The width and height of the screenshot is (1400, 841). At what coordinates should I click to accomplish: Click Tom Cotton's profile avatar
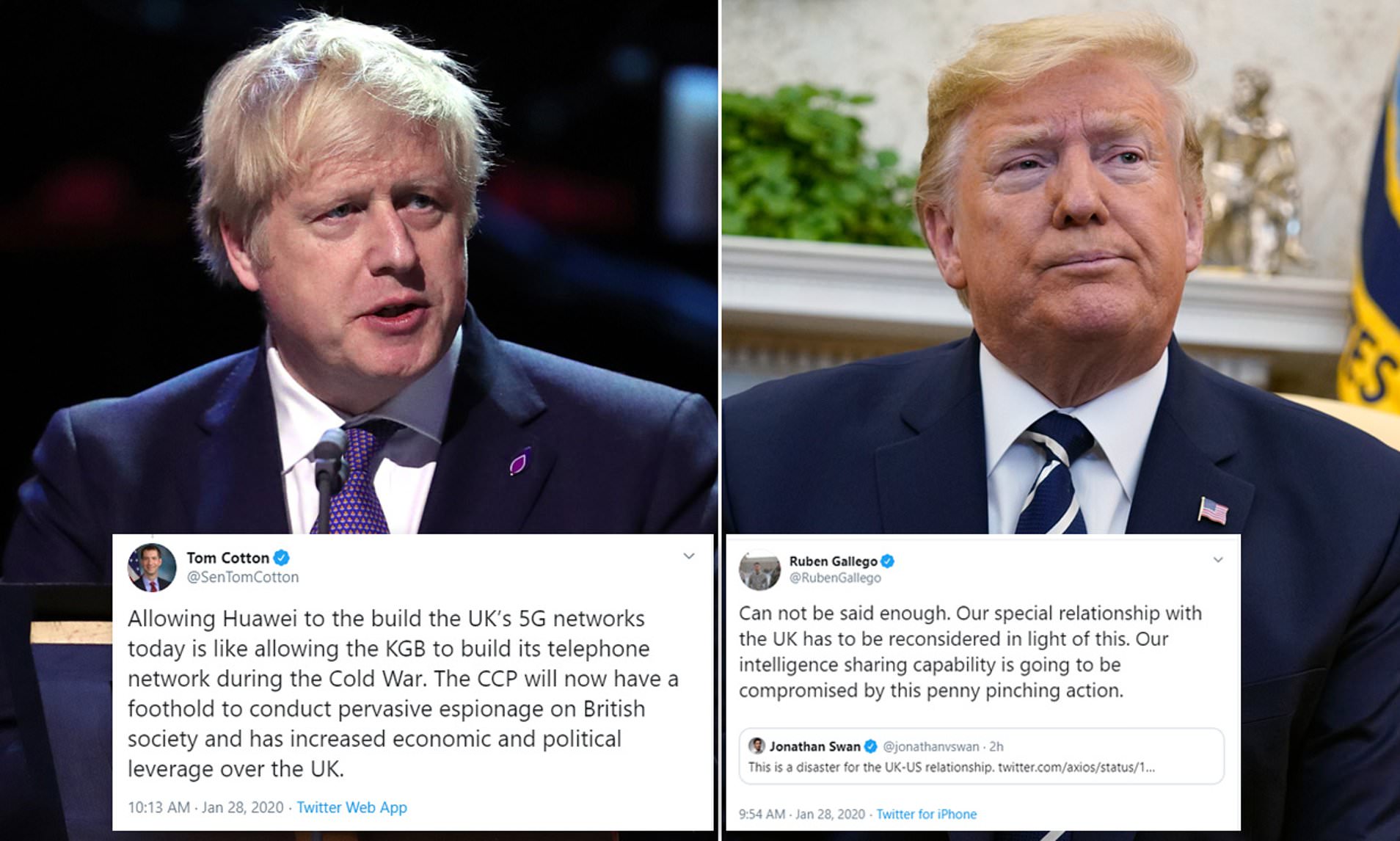pyautogui.click(x=152, y=567)
